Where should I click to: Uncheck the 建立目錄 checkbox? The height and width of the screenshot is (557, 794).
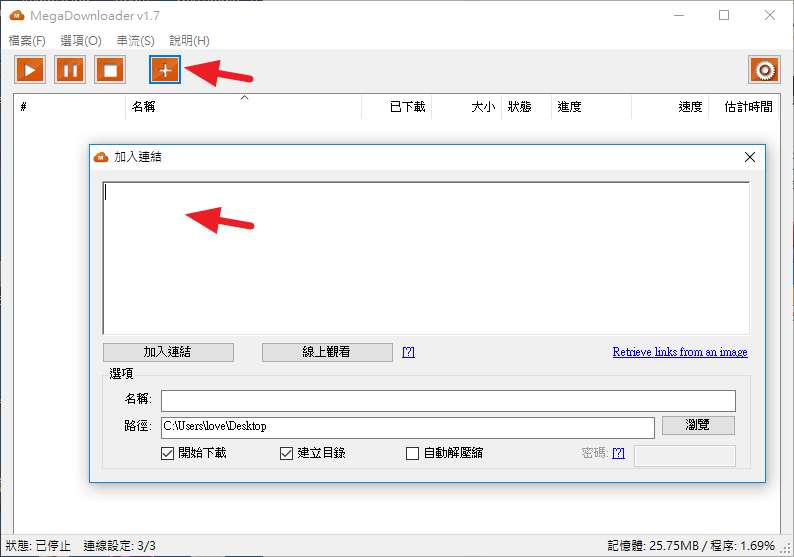coord(287,453)
